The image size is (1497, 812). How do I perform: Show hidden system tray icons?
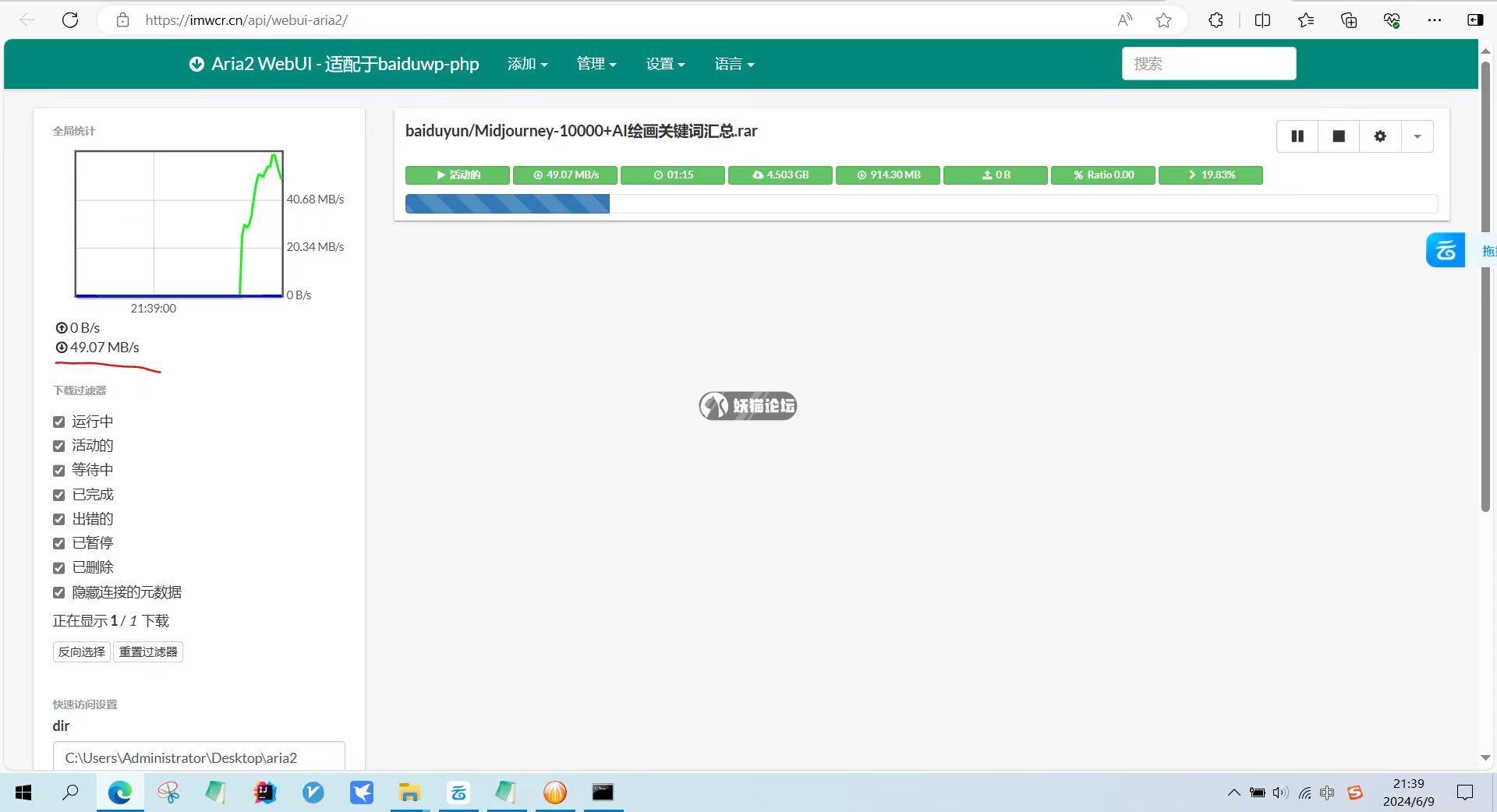point(1233,793)
